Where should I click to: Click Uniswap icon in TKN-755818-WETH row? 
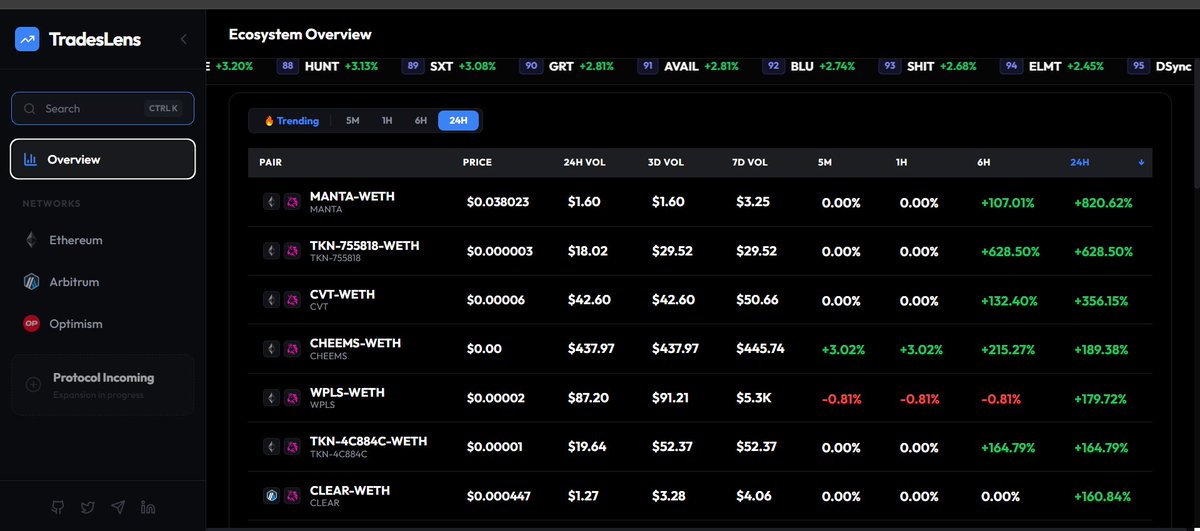(292, 251)
